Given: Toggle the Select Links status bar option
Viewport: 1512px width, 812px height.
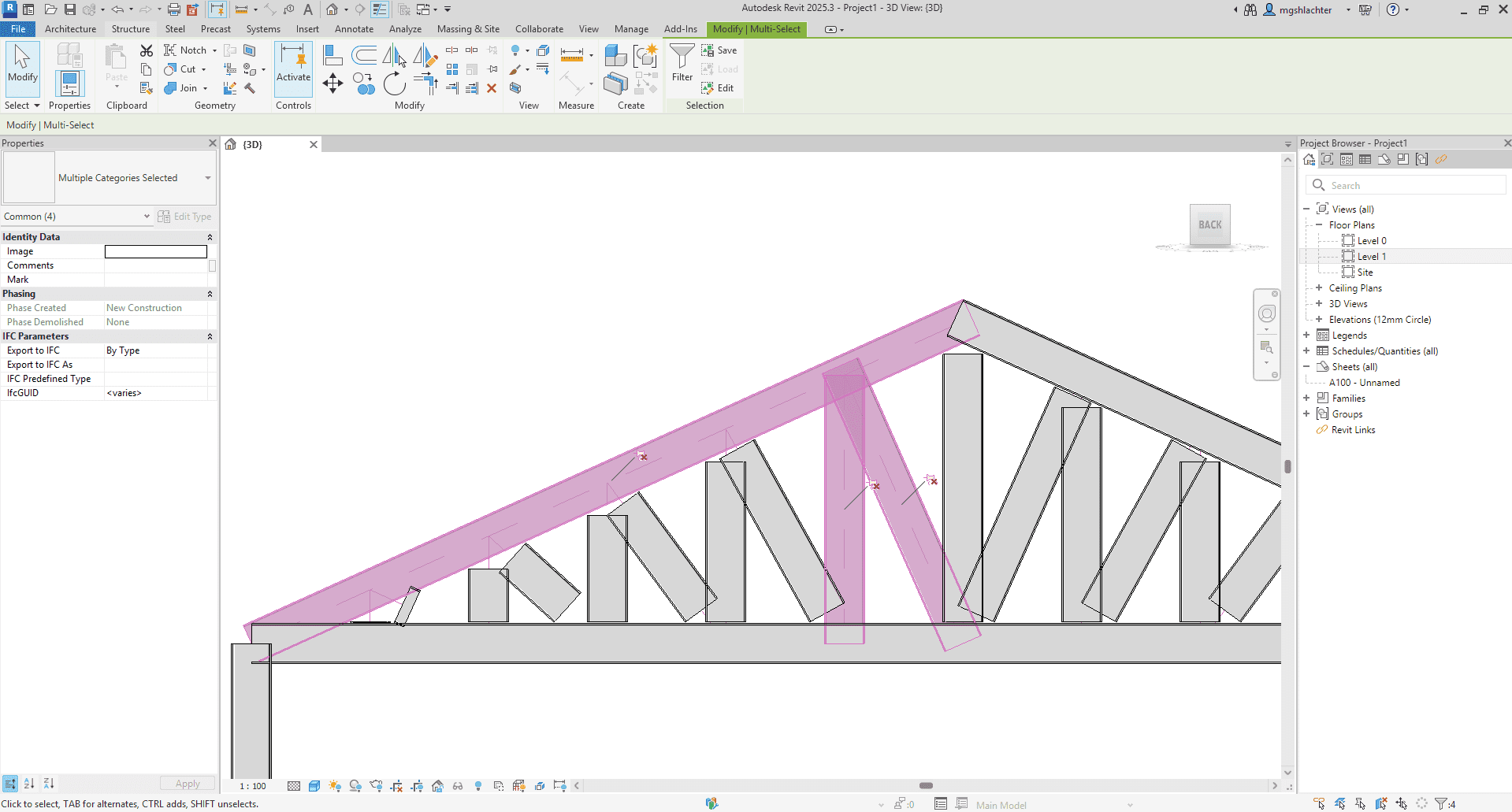Looking at the screenshot, I should (x=1319, y=804).
